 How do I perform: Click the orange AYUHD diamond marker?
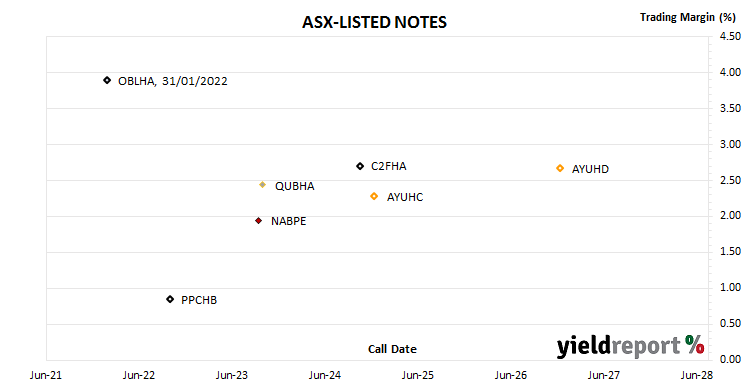tap(560, 168)
